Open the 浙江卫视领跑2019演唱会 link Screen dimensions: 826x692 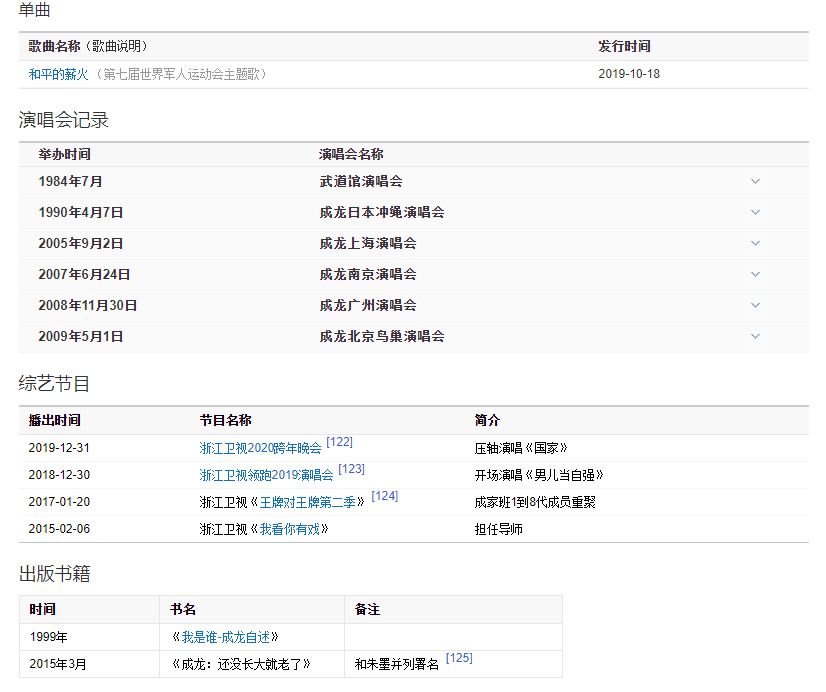(266, 475)
